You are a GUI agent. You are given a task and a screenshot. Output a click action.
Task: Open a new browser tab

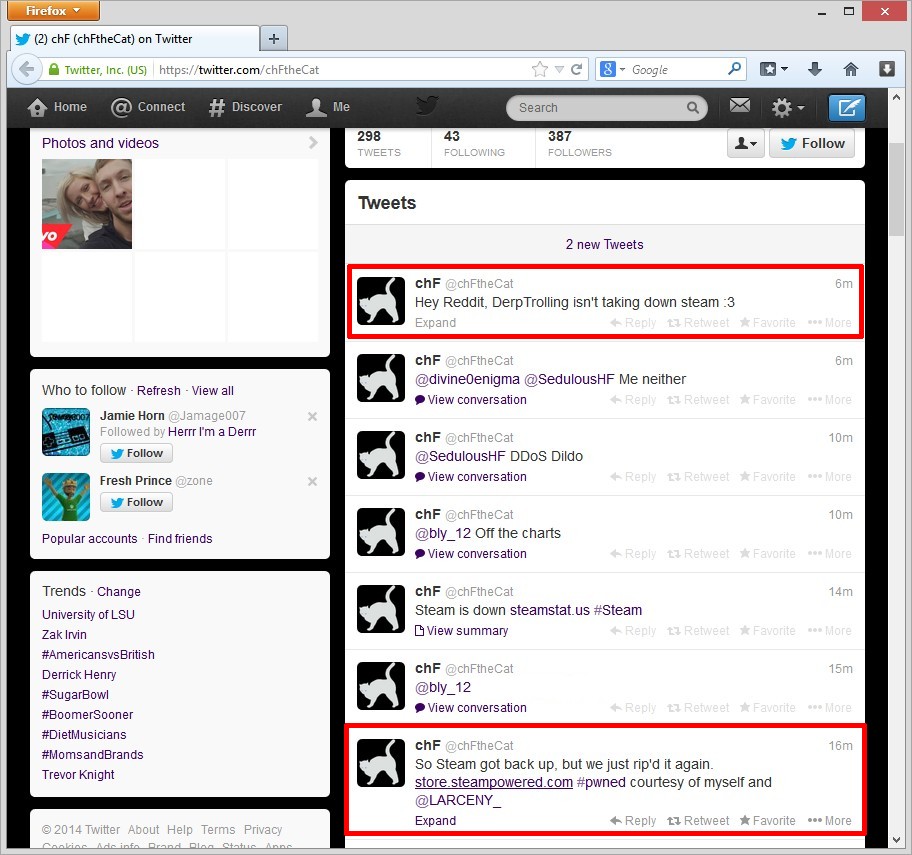coord(274,39)
